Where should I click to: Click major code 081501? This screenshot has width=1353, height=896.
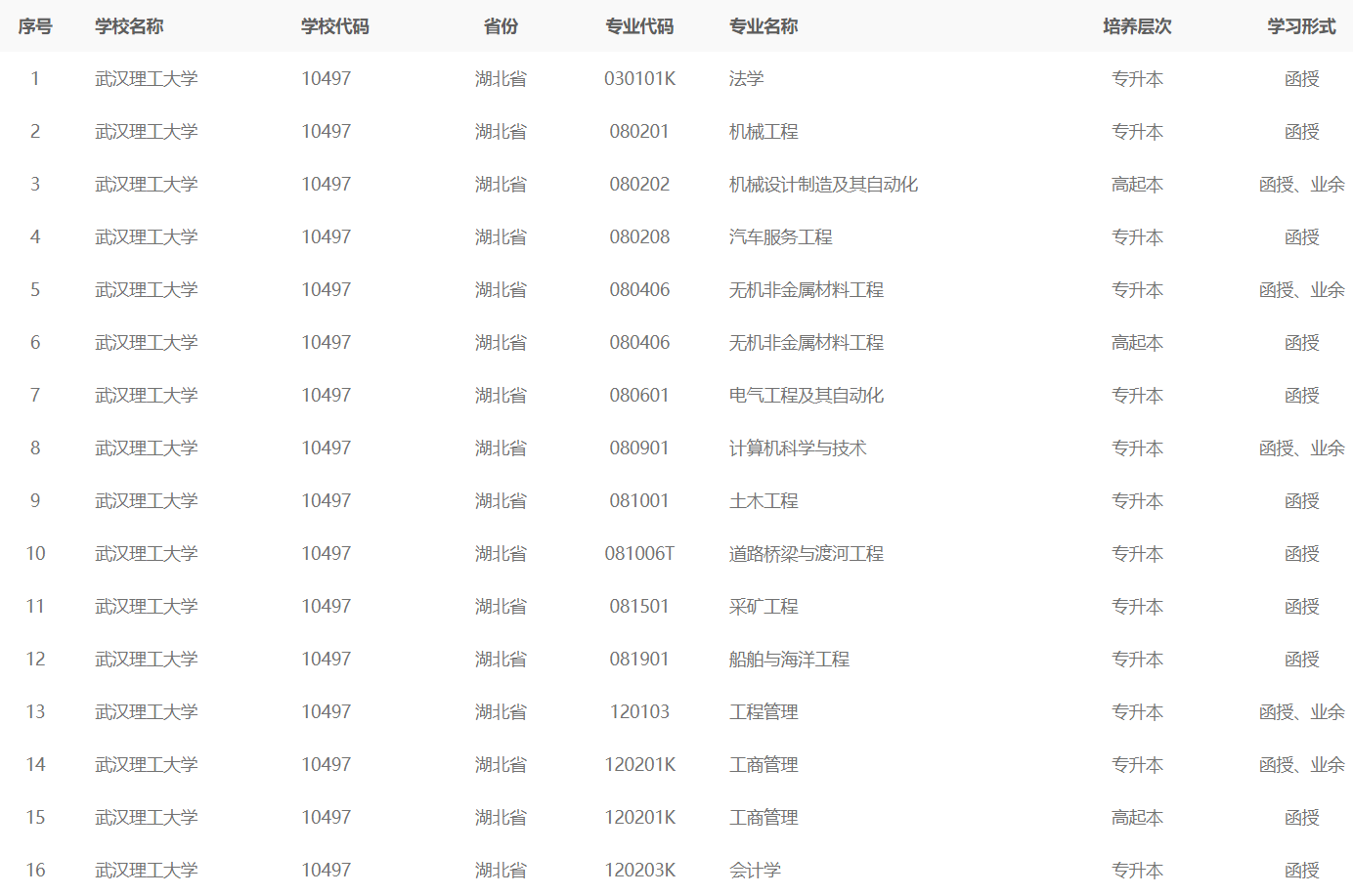(x=639, y=607)
